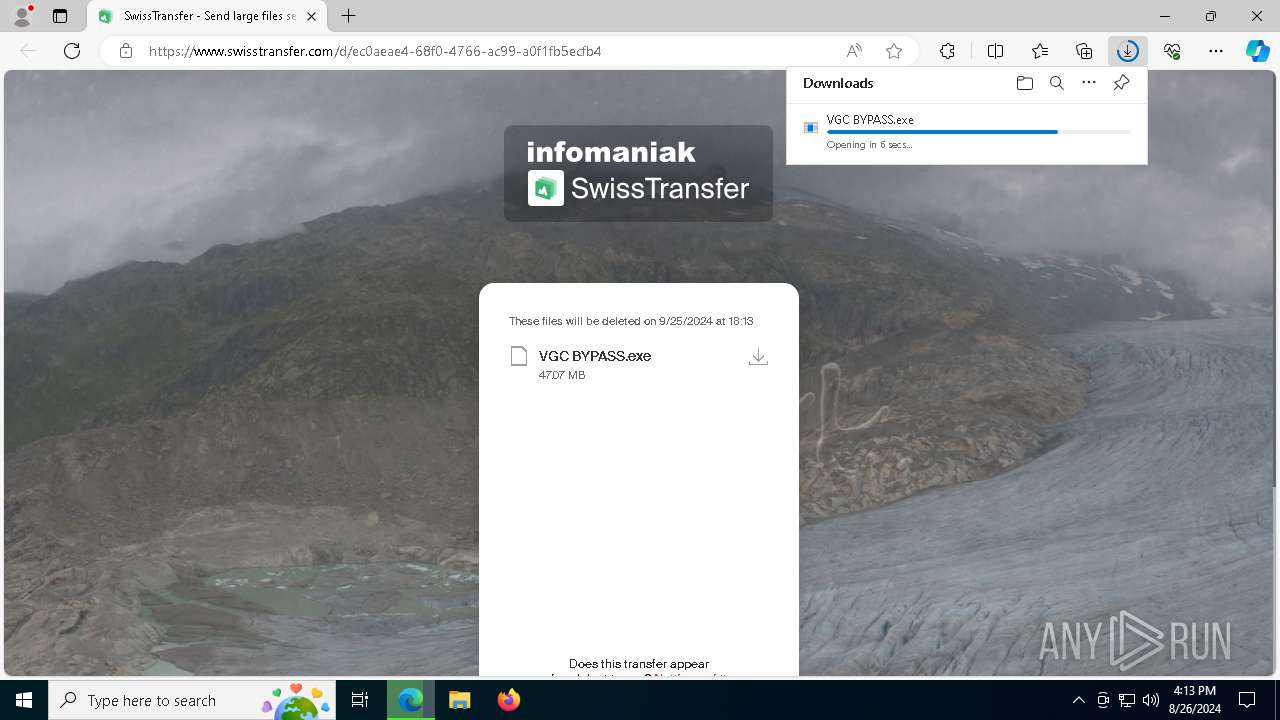Click the file document icon for VGC BYPASS.exe
This screenshot has width=1280, height=720.
tap(518, 356)
